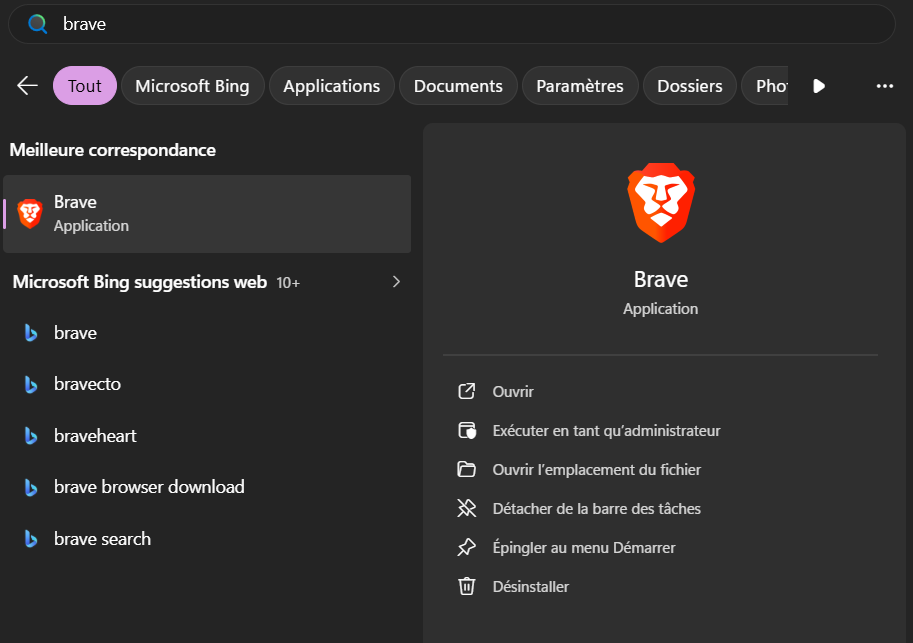Show more filters with the play arrow
Image resolution: width=913 pixels, height=643 pixels.
(819, 86)
